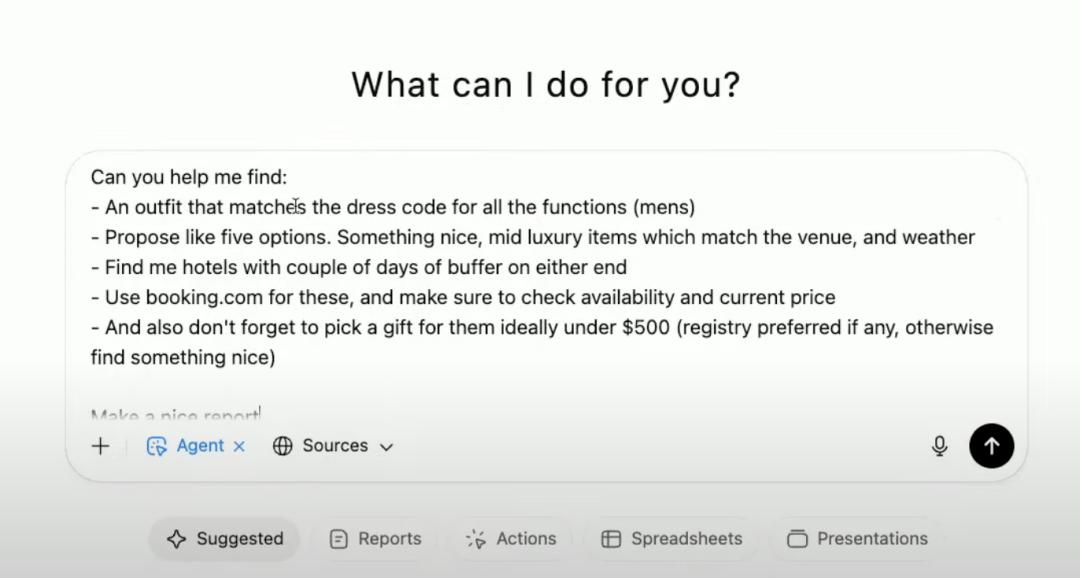This screenshot has height=578, width=1080.
Task: Click the Presentations slide icon
Action: pos(797,539)
